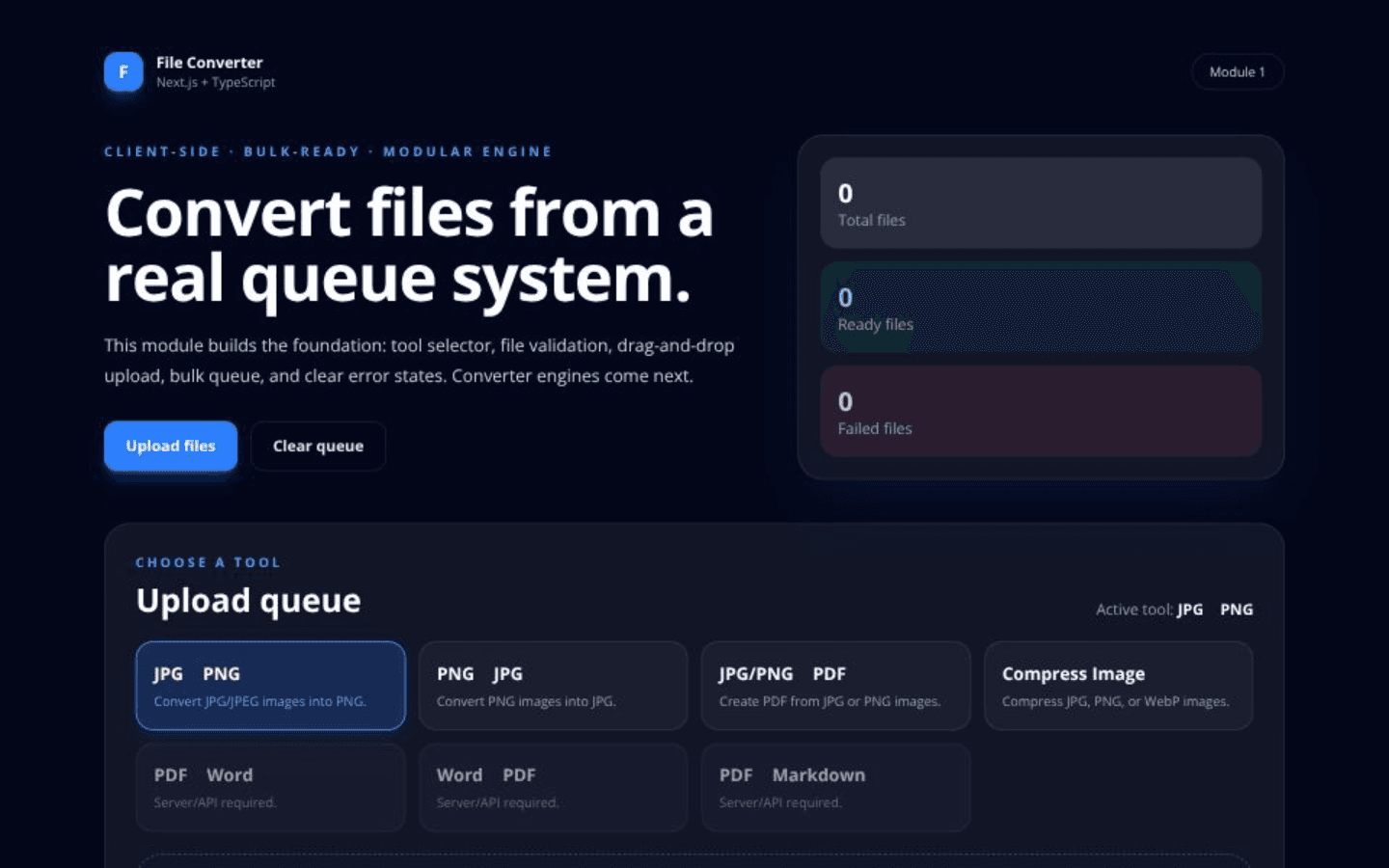Click the Next.js + TypeScript subtitle
Screen dimensions: 1389x868
216,83
